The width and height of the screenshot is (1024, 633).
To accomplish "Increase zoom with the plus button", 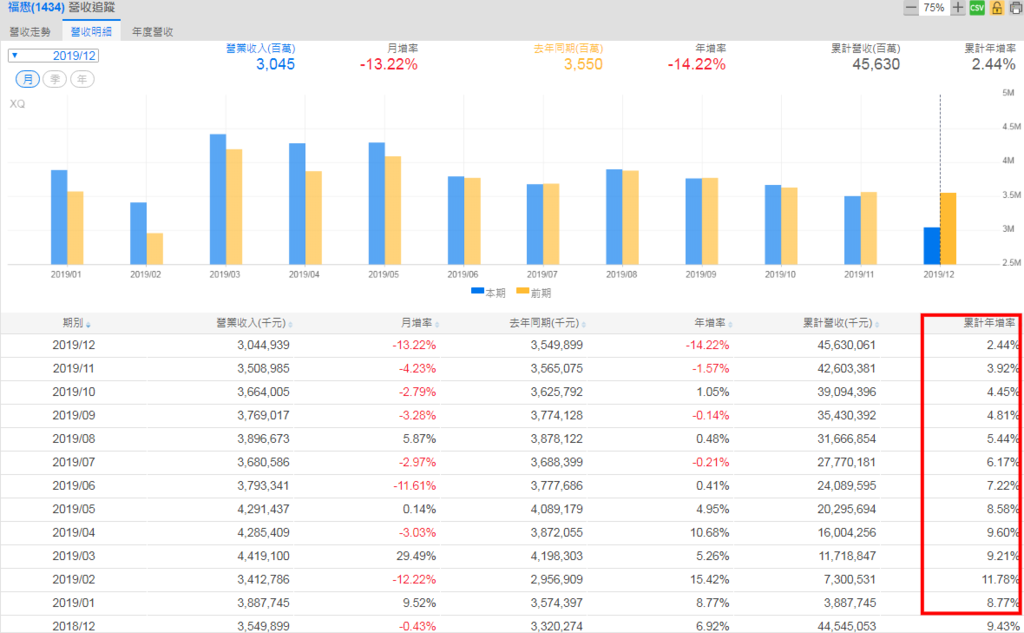I will coord(957,8).
